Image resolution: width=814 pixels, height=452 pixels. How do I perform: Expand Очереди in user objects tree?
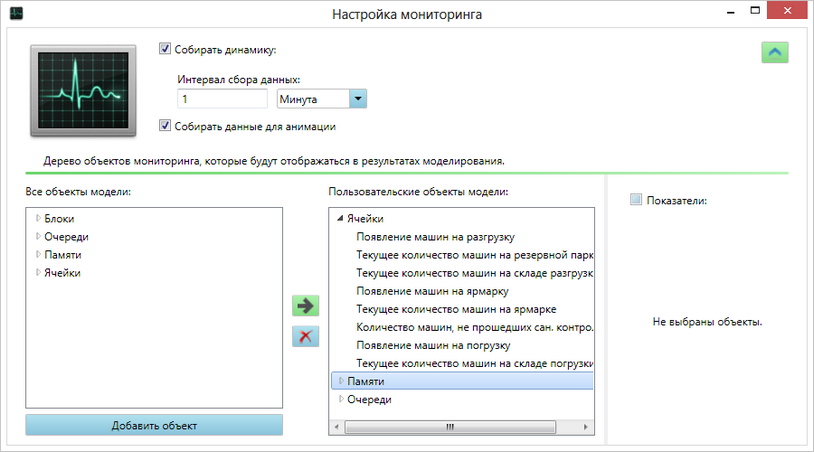[341, 399]
